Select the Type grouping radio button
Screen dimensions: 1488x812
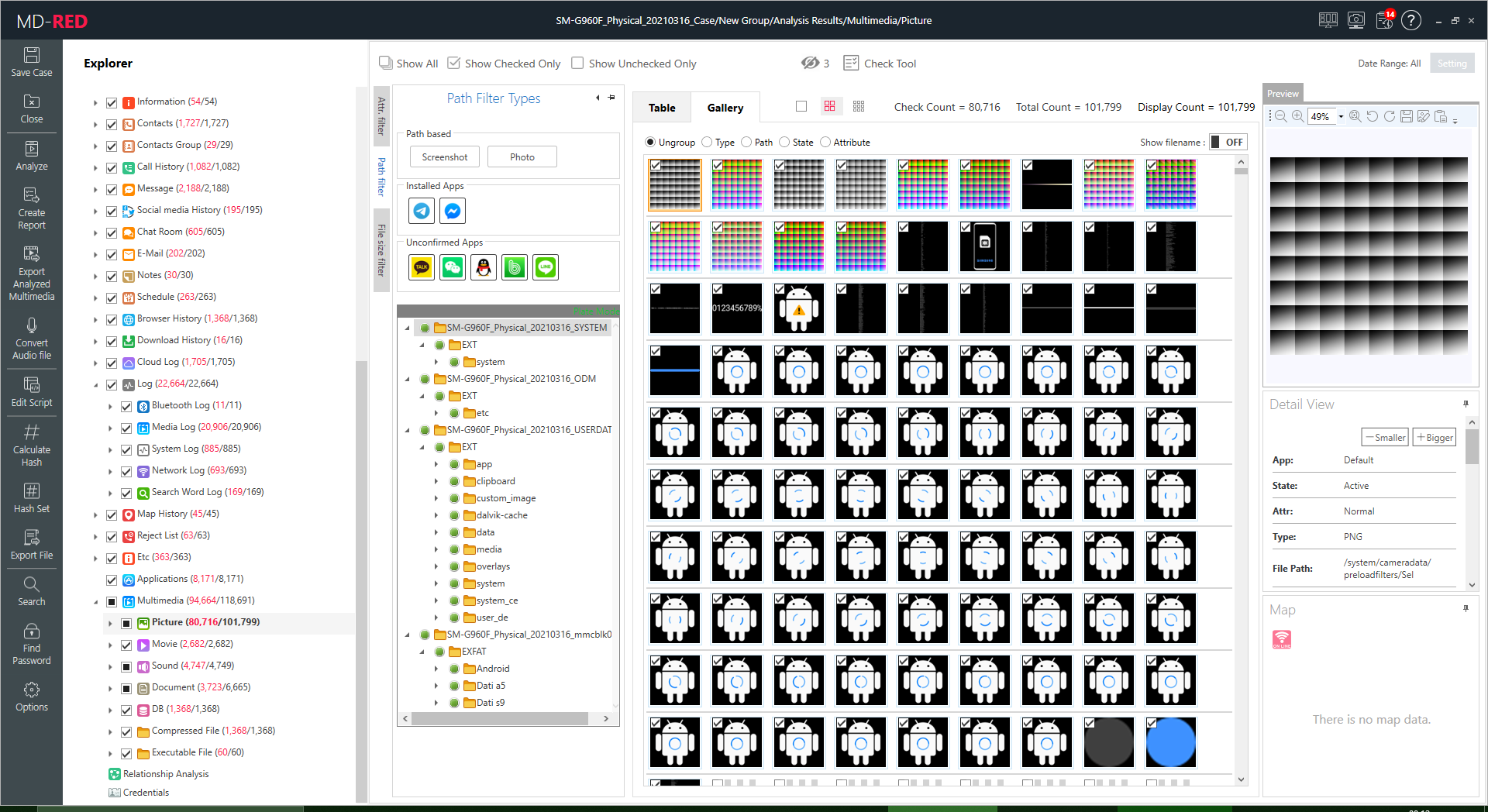tap(707, 143)
